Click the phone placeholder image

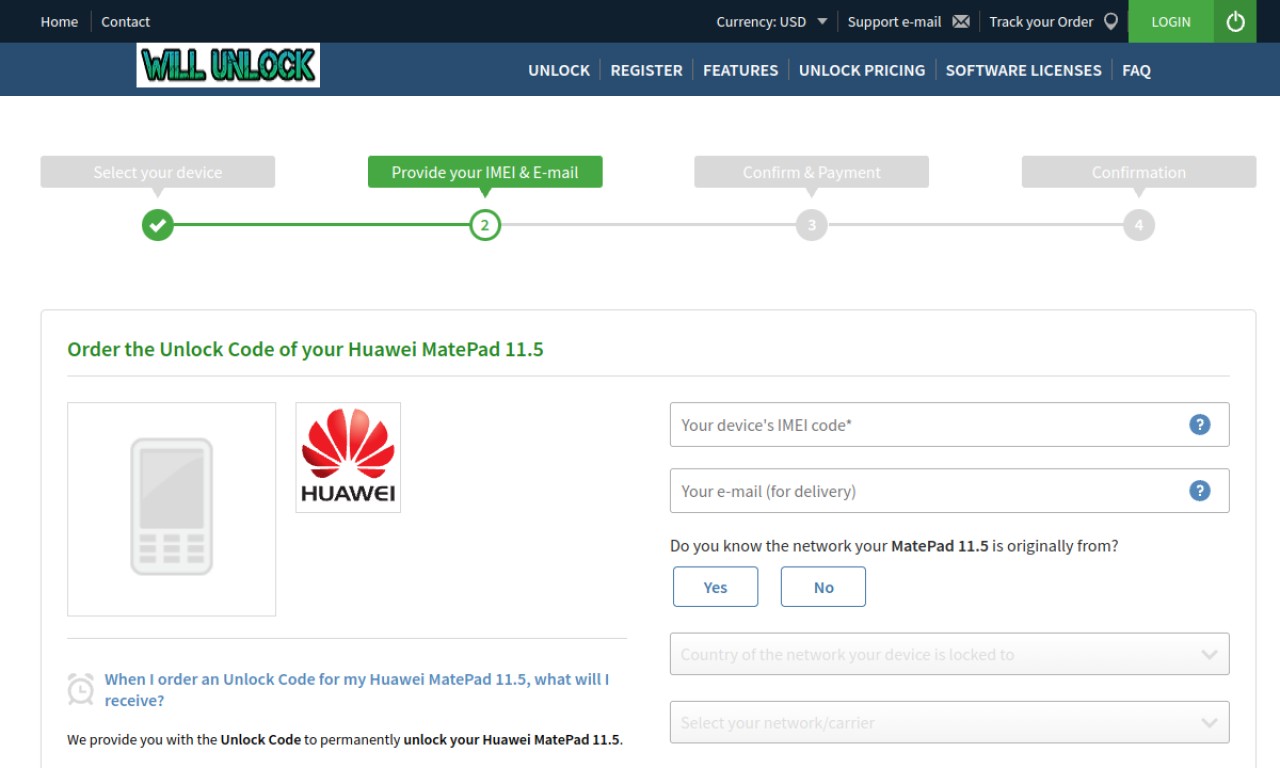[x=172, y=509]
